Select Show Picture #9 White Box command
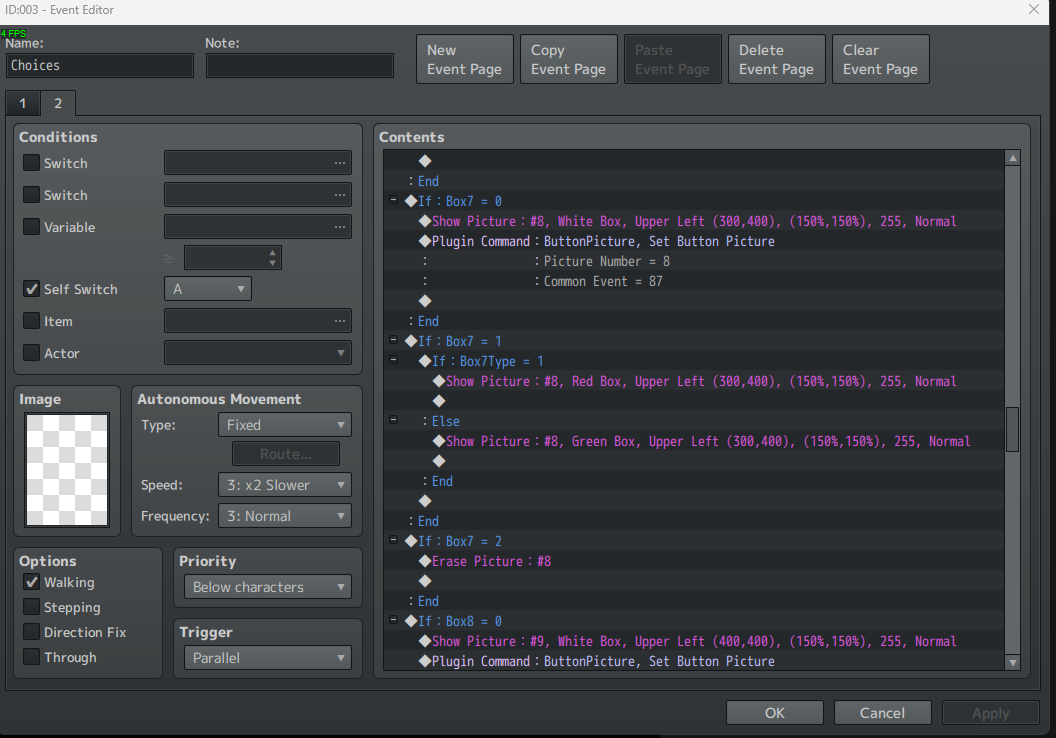This screenshot has width=1056, height=738. pos(694,641)
